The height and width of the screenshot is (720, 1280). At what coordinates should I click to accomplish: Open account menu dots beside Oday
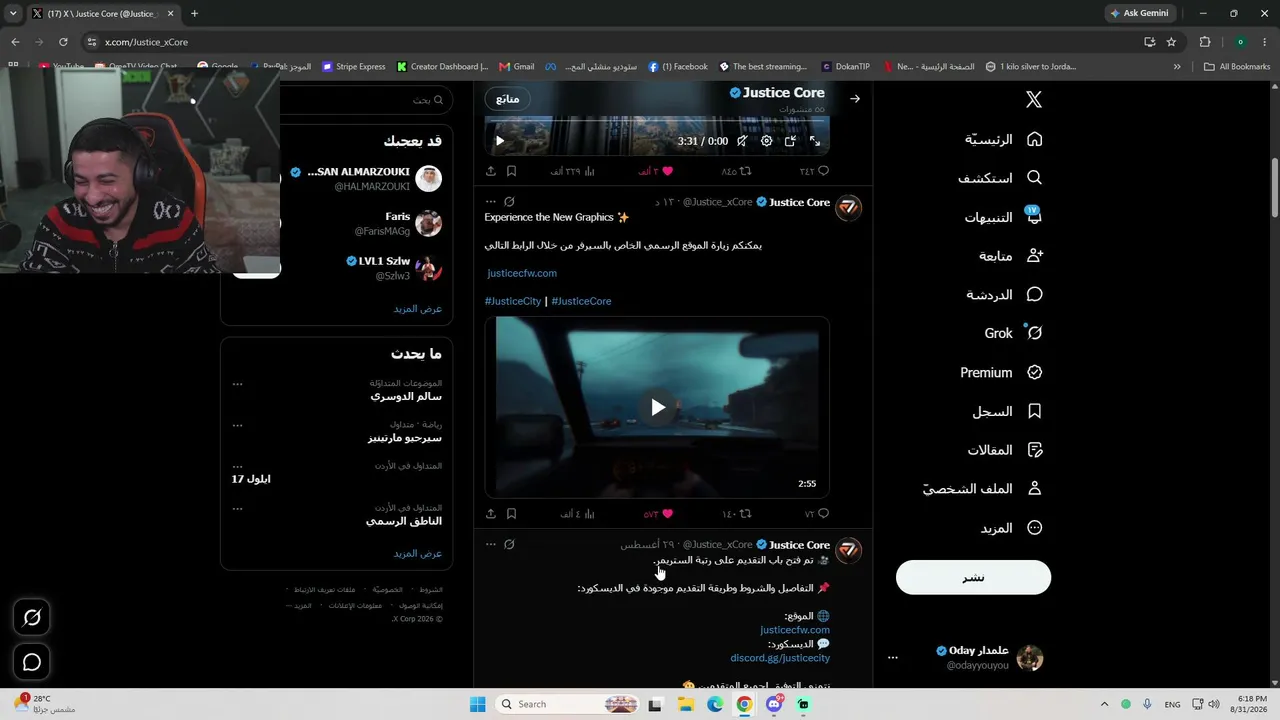[x=893, y=658]
